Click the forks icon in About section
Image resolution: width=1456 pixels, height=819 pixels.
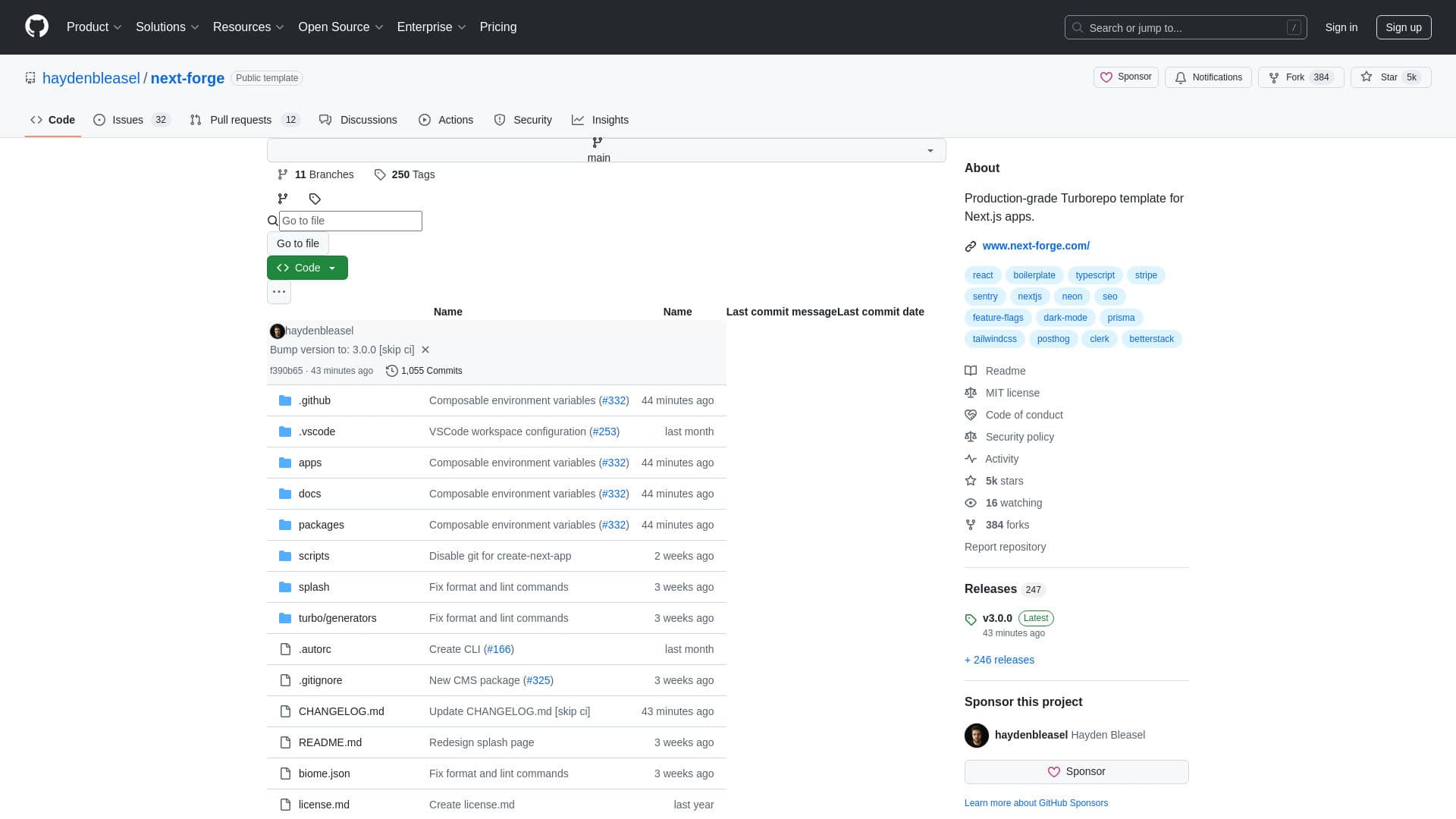(971, 525)
